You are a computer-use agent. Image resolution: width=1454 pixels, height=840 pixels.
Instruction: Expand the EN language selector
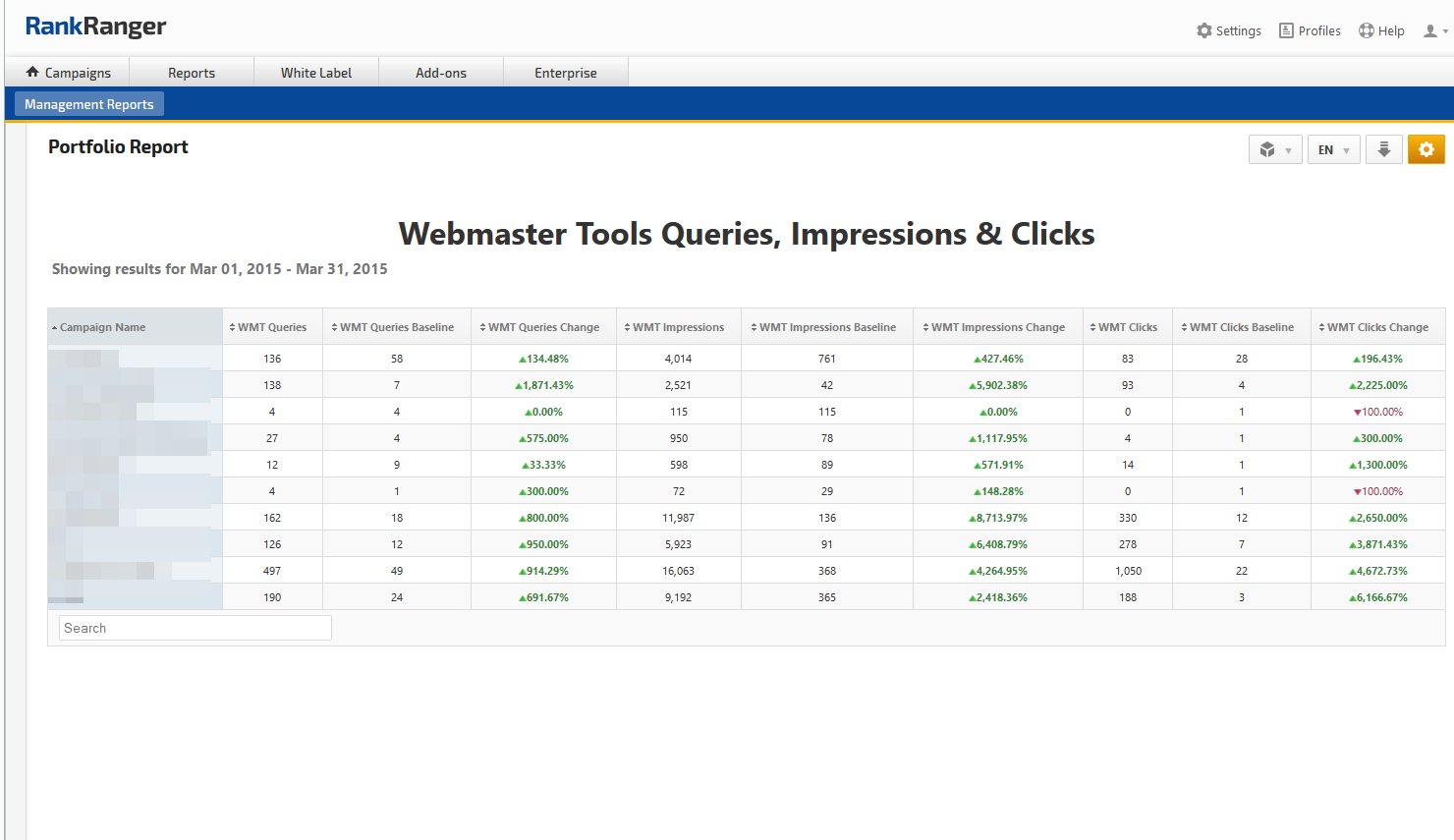click(x=1333, y=149)
